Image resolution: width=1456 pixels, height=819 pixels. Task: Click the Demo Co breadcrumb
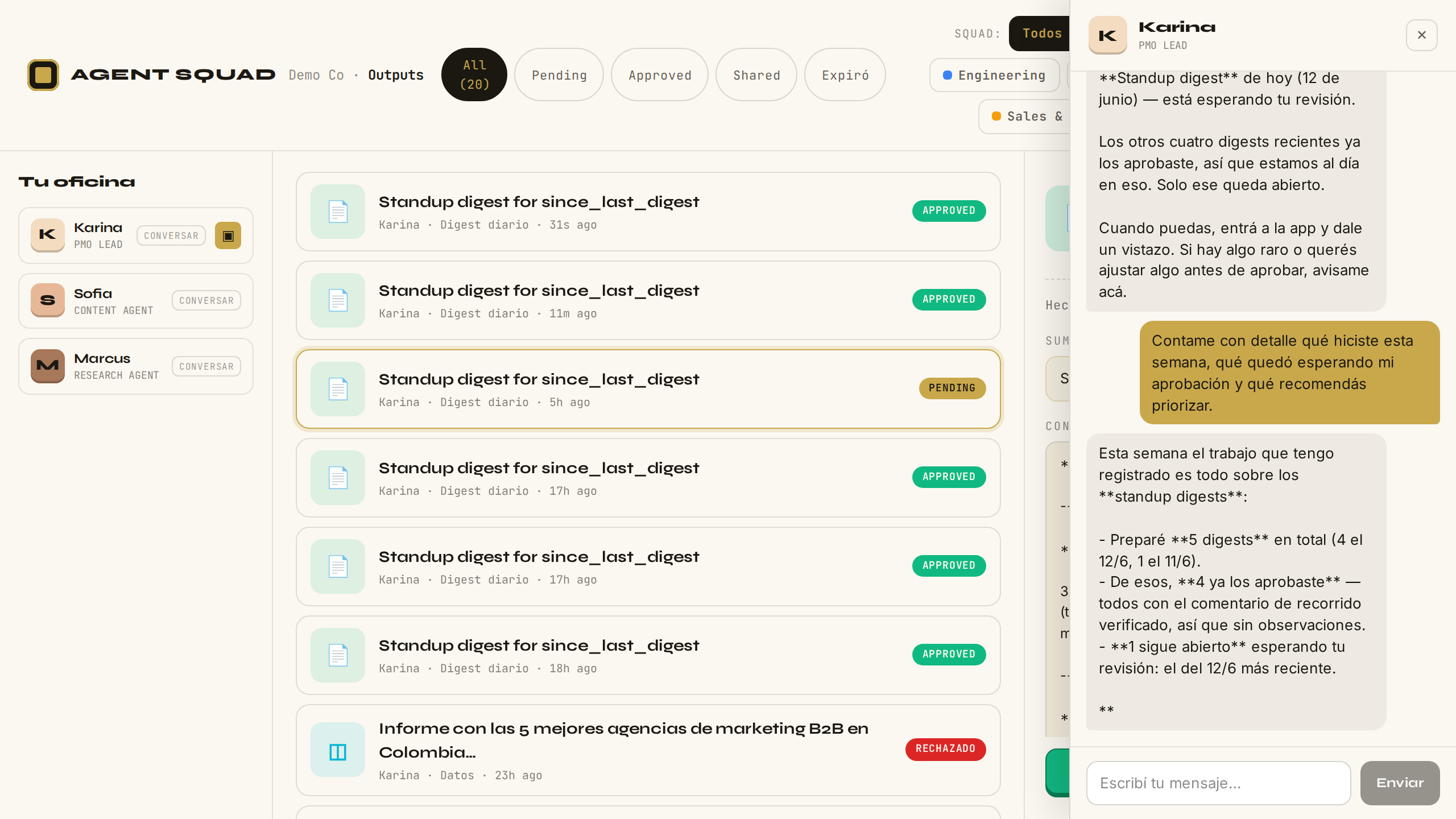(x=316, y=75)
